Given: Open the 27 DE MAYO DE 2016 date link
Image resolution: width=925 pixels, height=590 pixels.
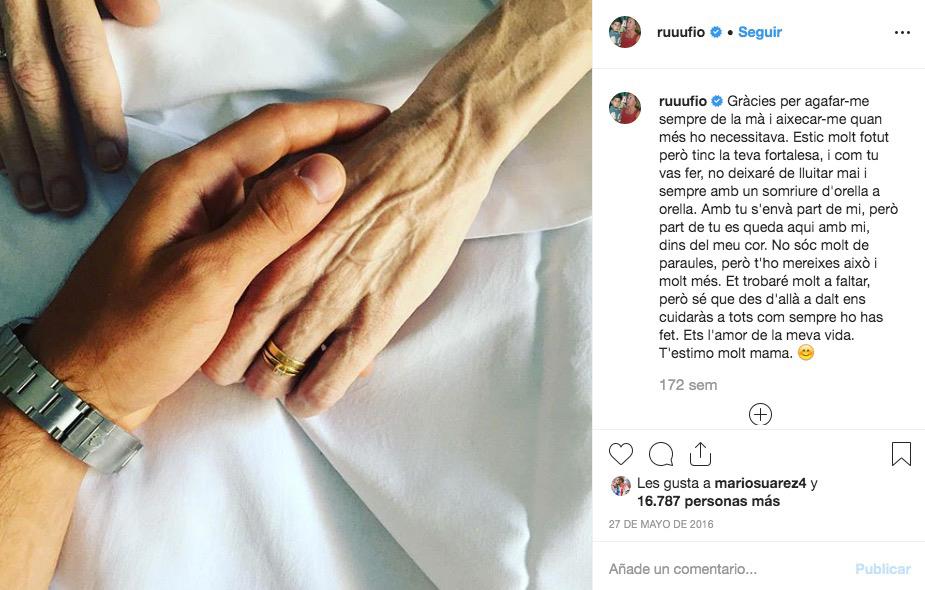Looking at the screenshot, I should coord(661,524).
